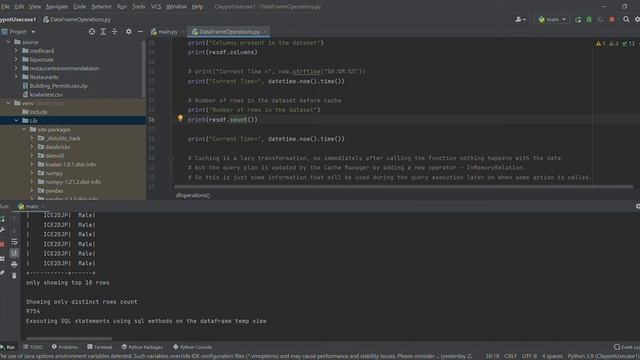Expand the databricks package folder
Image resolution: width=640 pixels, height=360 pixels.
pyautogui.click(x=32, y=147)
